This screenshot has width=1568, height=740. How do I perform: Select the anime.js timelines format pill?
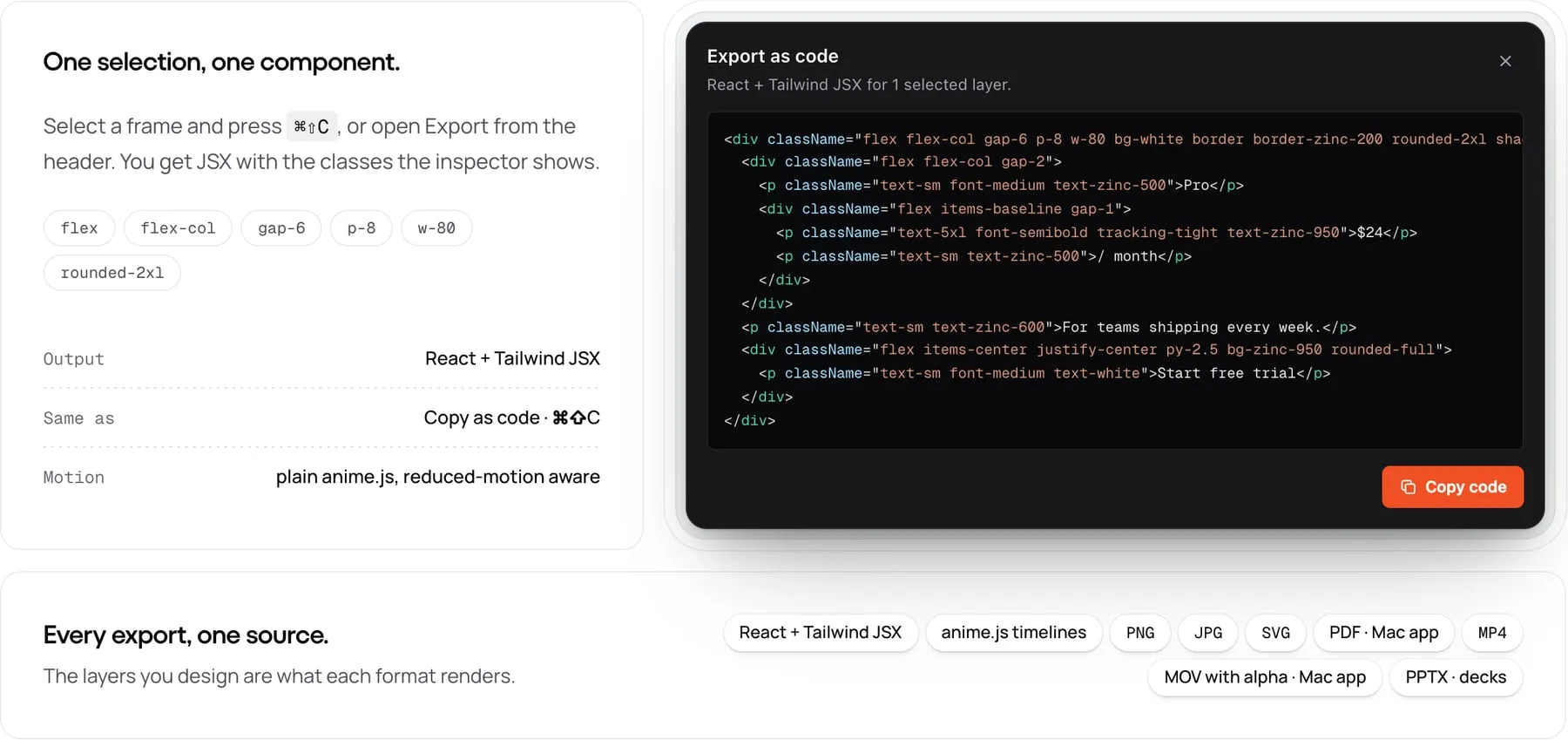(1014, 633)
